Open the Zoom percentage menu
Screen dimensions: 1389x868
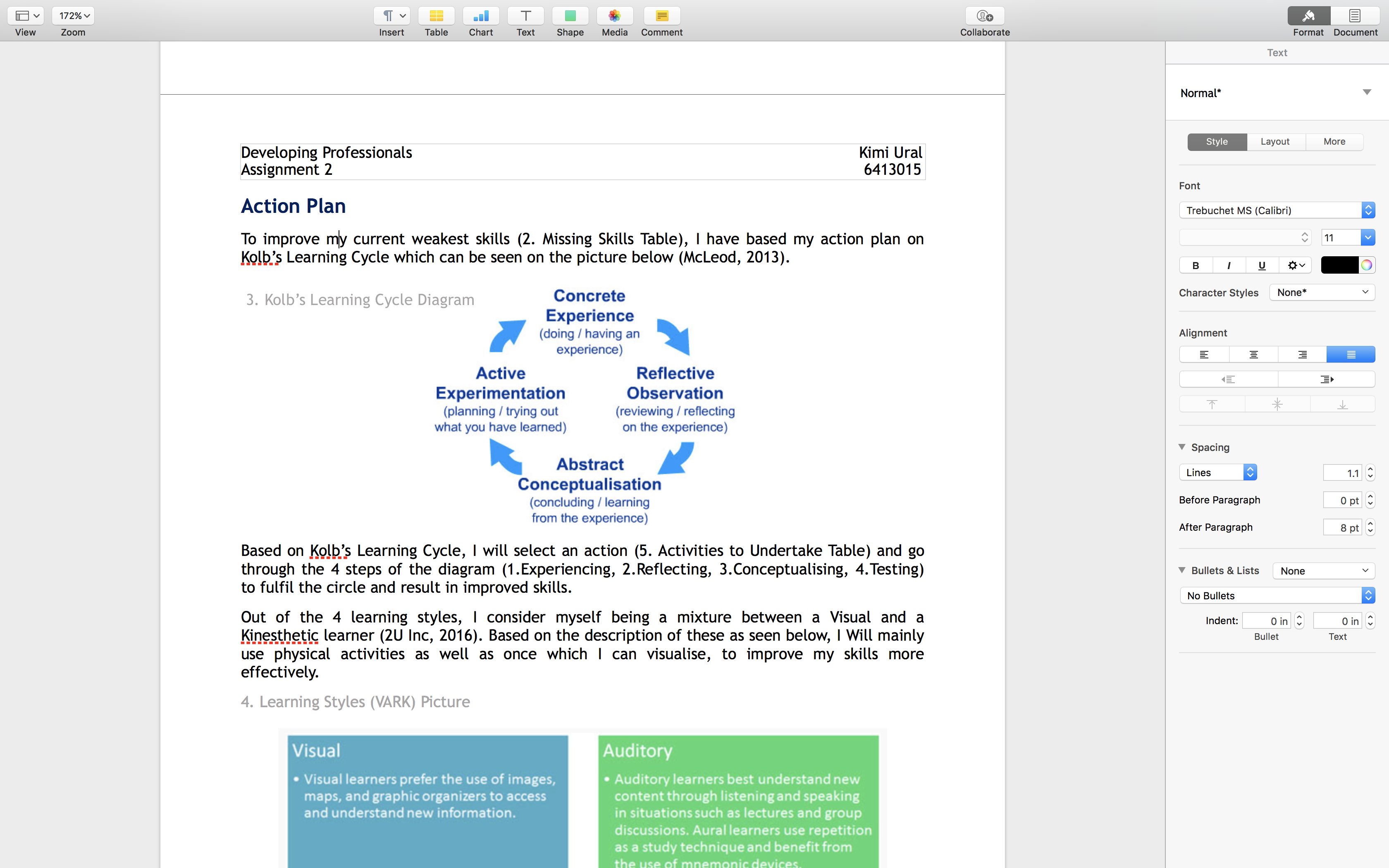73,16
